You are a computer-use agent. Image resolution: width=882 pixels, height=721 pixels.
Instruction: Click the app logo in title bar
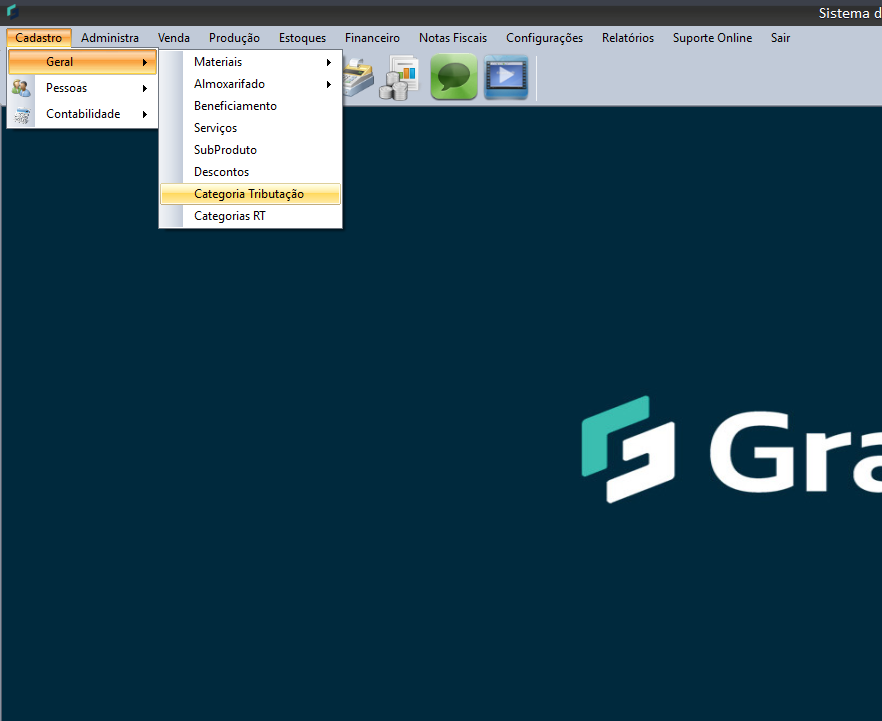click(12, 12)
